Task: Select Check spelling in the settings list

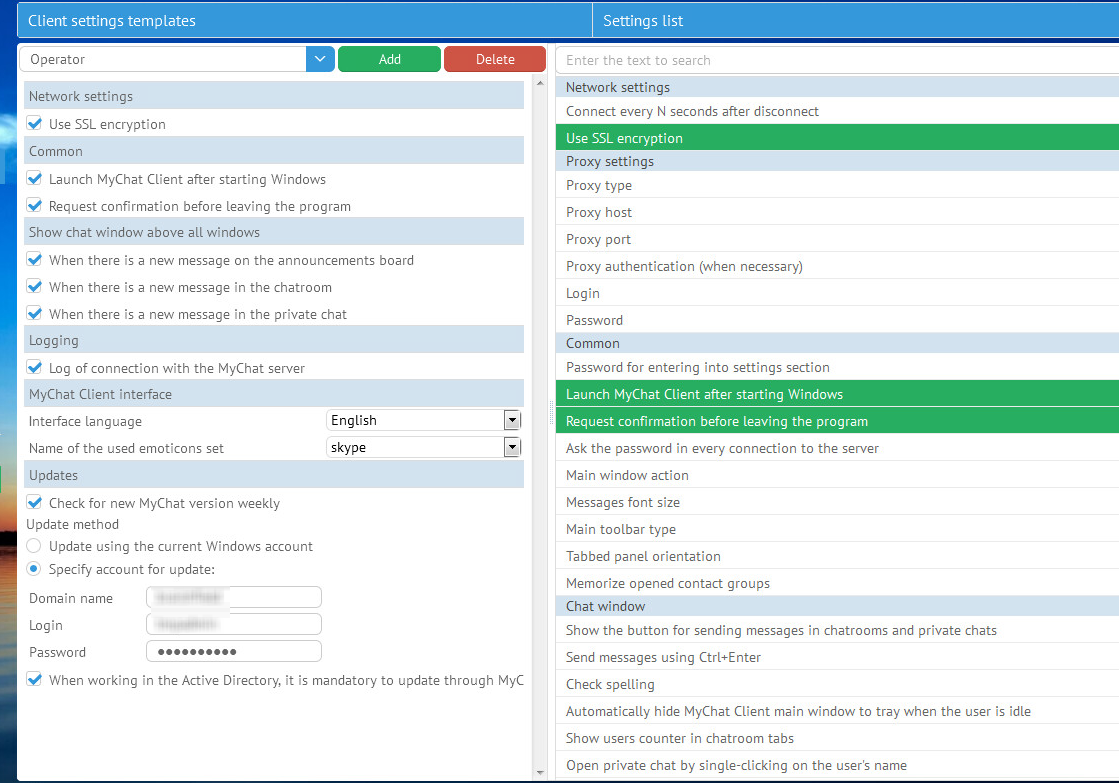Action: [x=610, y=684]
